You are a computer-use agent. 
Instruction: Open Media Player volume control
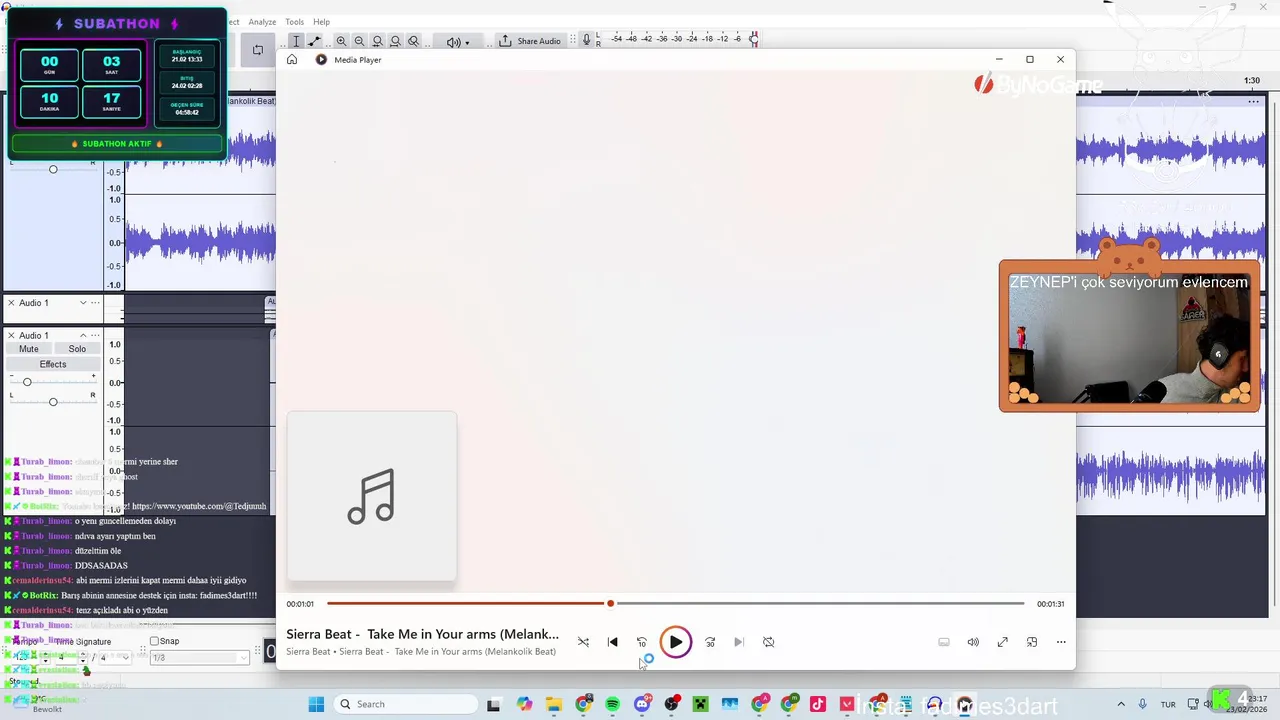point(973,642)
